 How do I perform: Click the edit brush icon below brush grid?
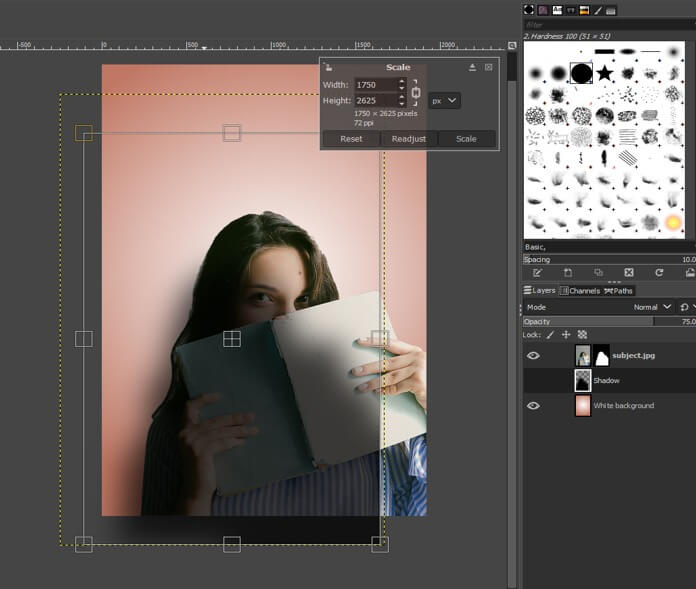pyautogui.click(x=537, y=272)
